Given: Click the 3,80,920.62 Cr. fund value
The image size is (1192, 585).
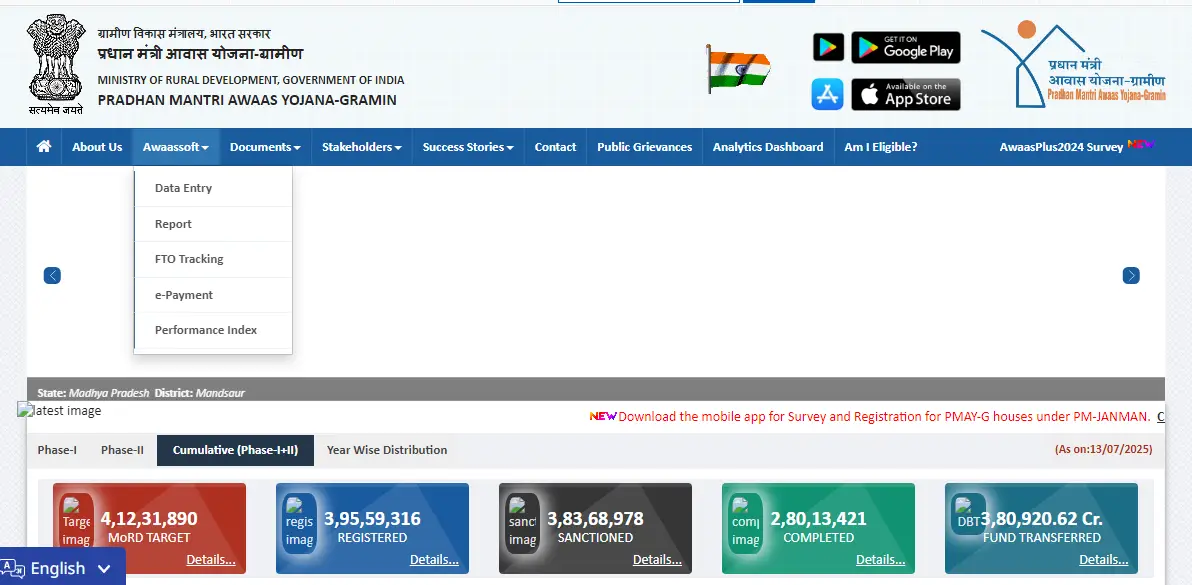Looking at the screenshot, I should pos(1041,519).
